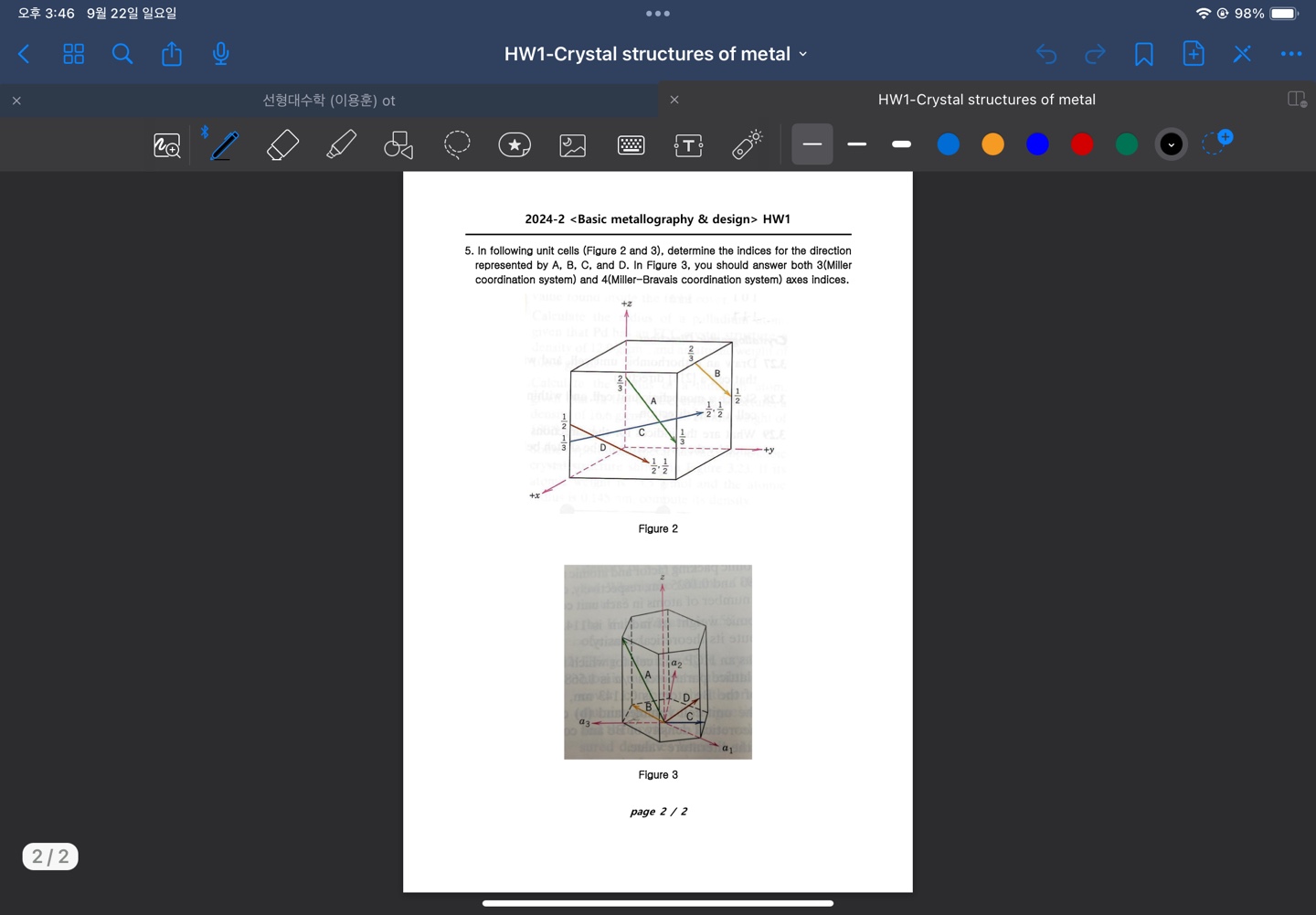
Task: Select the Eraser tool
Action: pyautogui.click(x=283, y=145)
